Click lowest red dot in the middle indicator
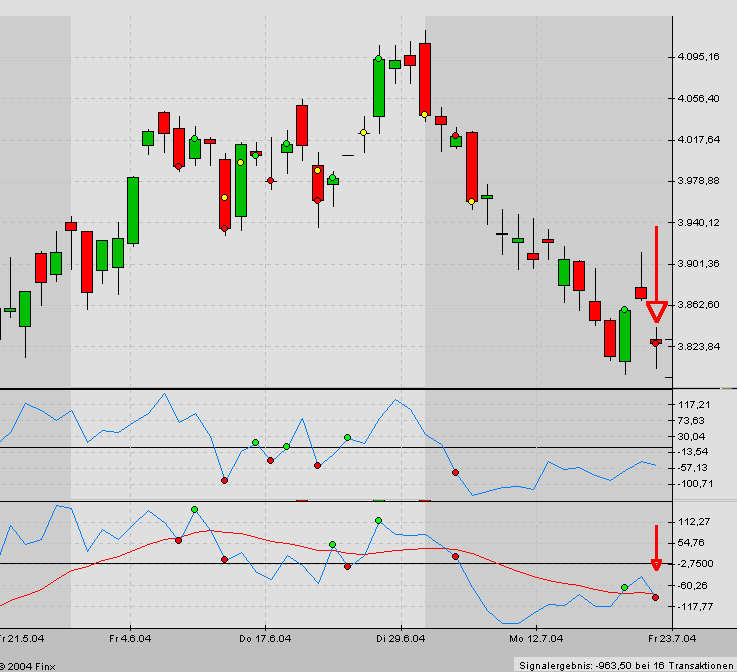737x672 pixels. point(224,481)
